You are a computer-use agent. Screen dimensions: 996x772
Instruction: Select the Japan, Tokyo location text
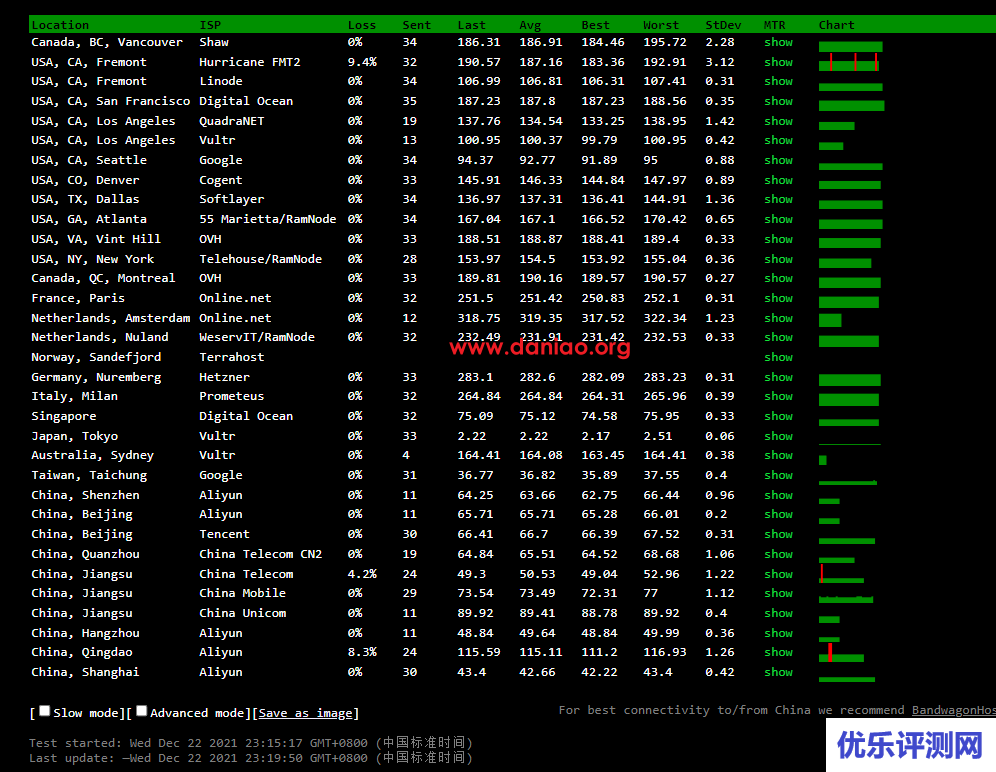point(75,436)
